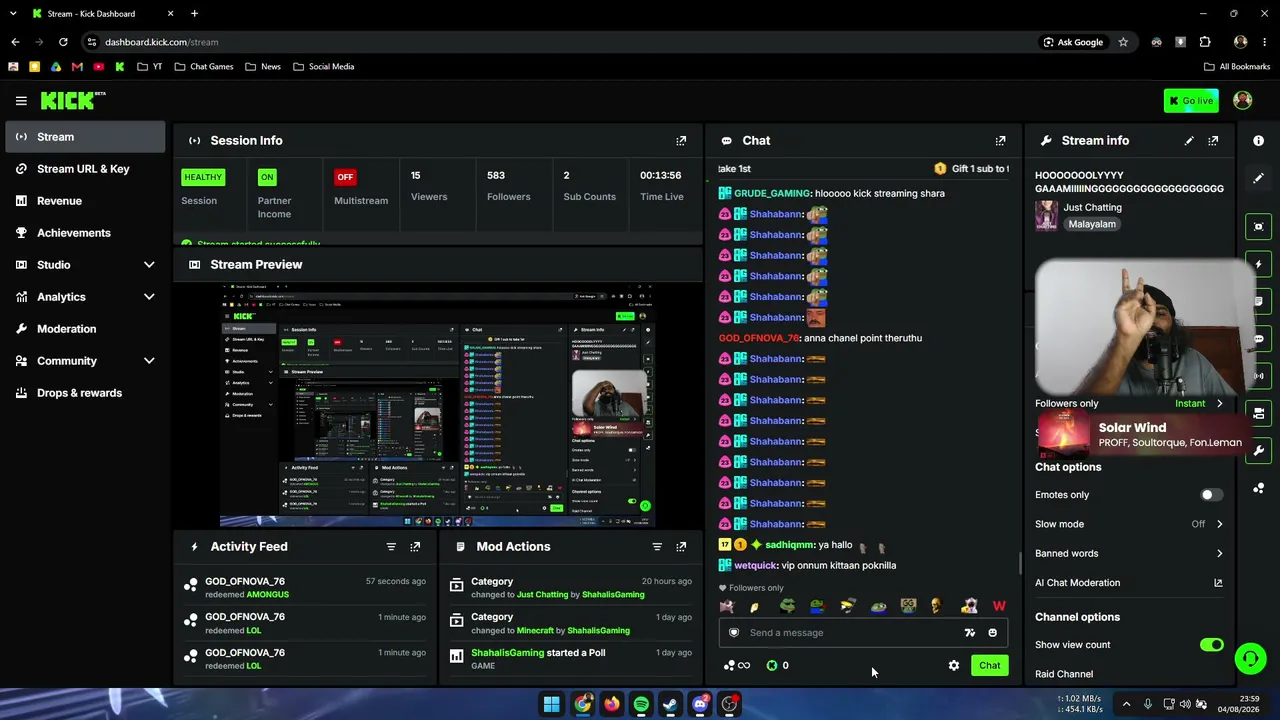1280x720 pixels.
Task: Open Drops & rewards page
Action: click(85, 393)
